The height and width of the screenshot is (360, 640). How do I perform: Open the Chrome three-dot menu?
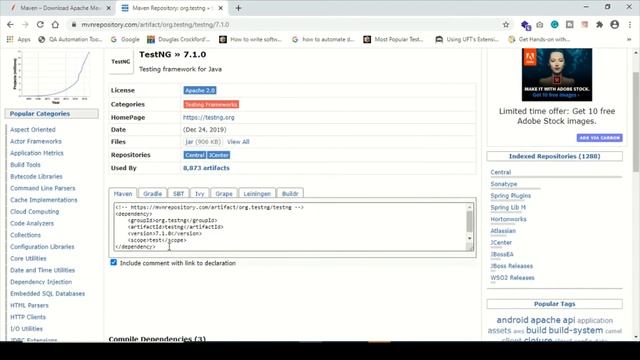pyautogui.click(x=630, y=24)
